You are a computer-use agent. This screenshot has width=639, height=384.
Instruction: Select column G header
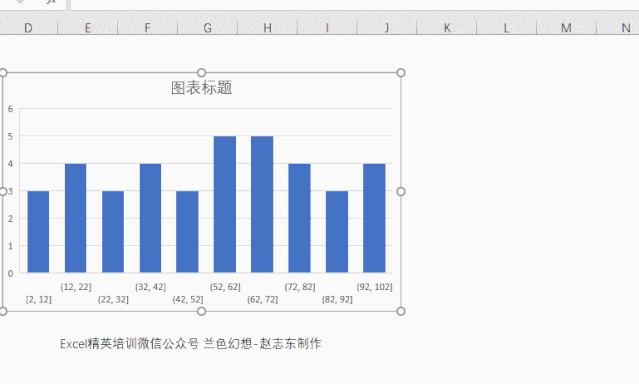tap(207, 28)
